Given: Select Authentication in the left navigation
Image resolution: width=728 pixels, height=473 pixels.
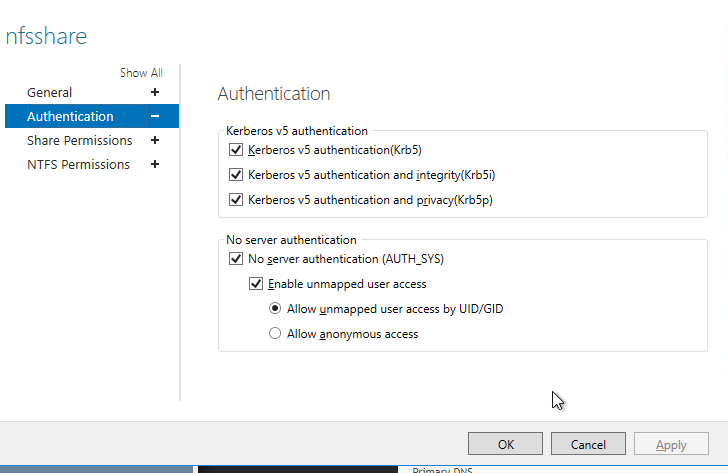Looking at the screenshot, I should 70,116.
